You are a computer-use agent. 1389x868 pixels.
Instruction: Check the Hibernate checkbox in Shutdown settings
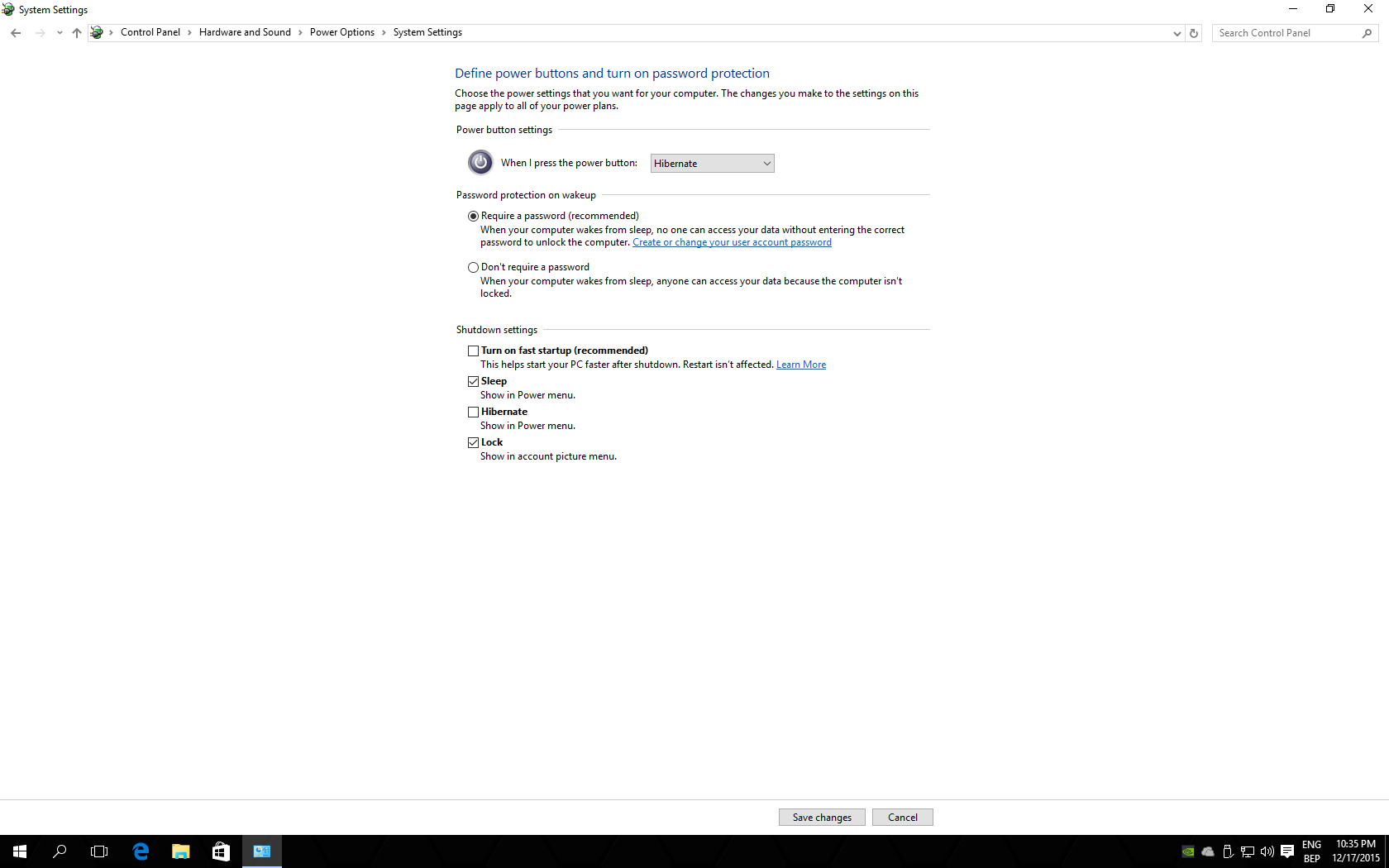(473, 412)
